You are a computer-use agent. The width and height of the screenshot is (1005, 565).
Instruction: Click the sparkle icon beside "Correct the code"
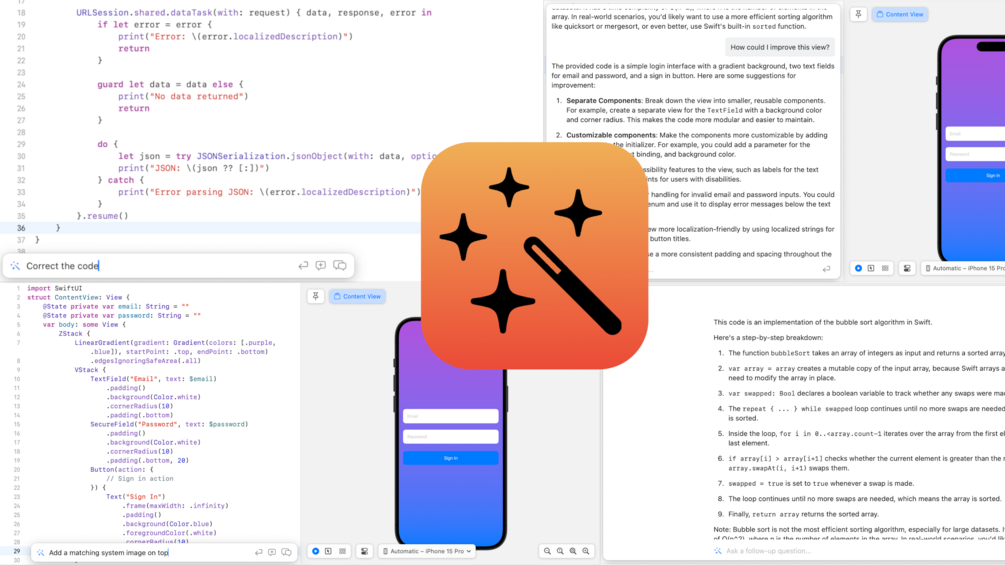tap(15, 266)
